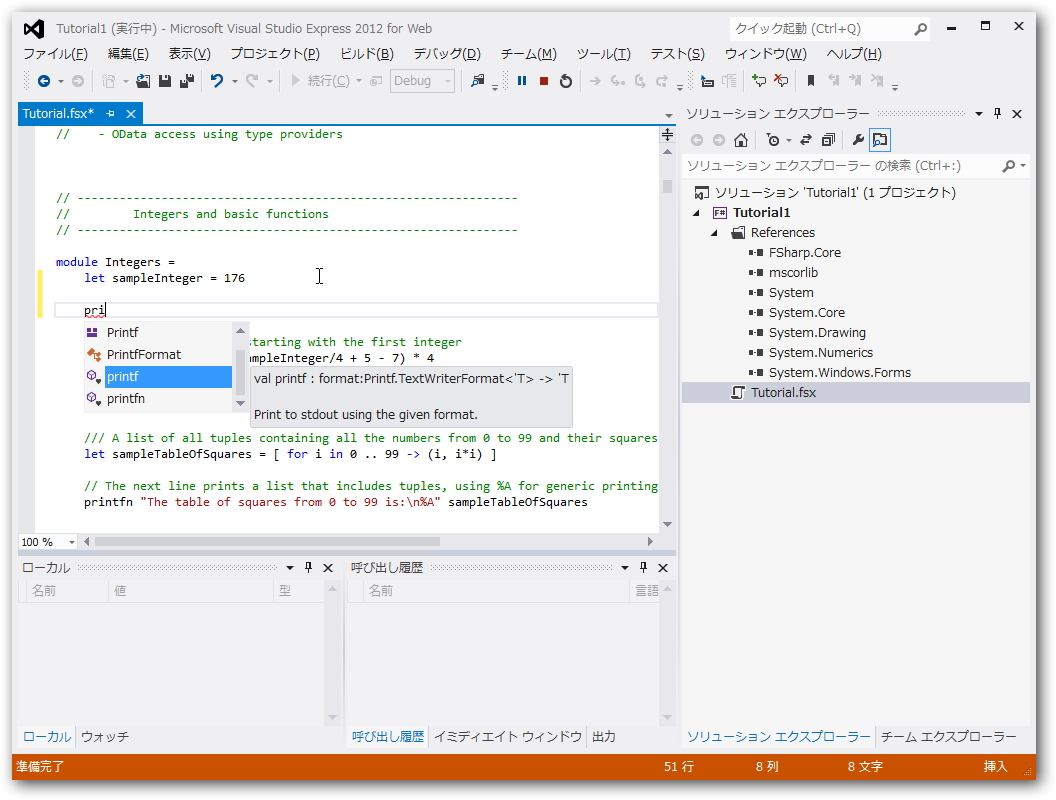
Task: Collapse the Tutorial1 project node
Action: point(697,212)
